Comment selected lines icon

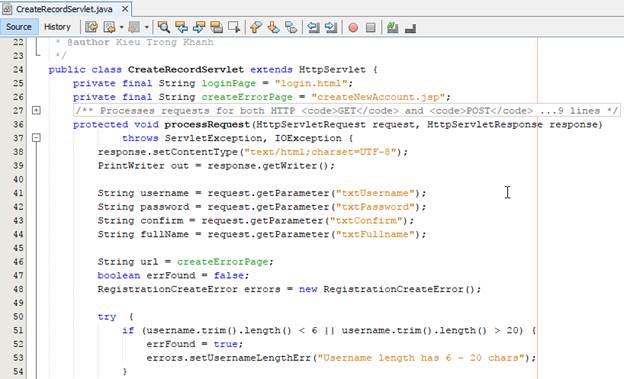392,27
